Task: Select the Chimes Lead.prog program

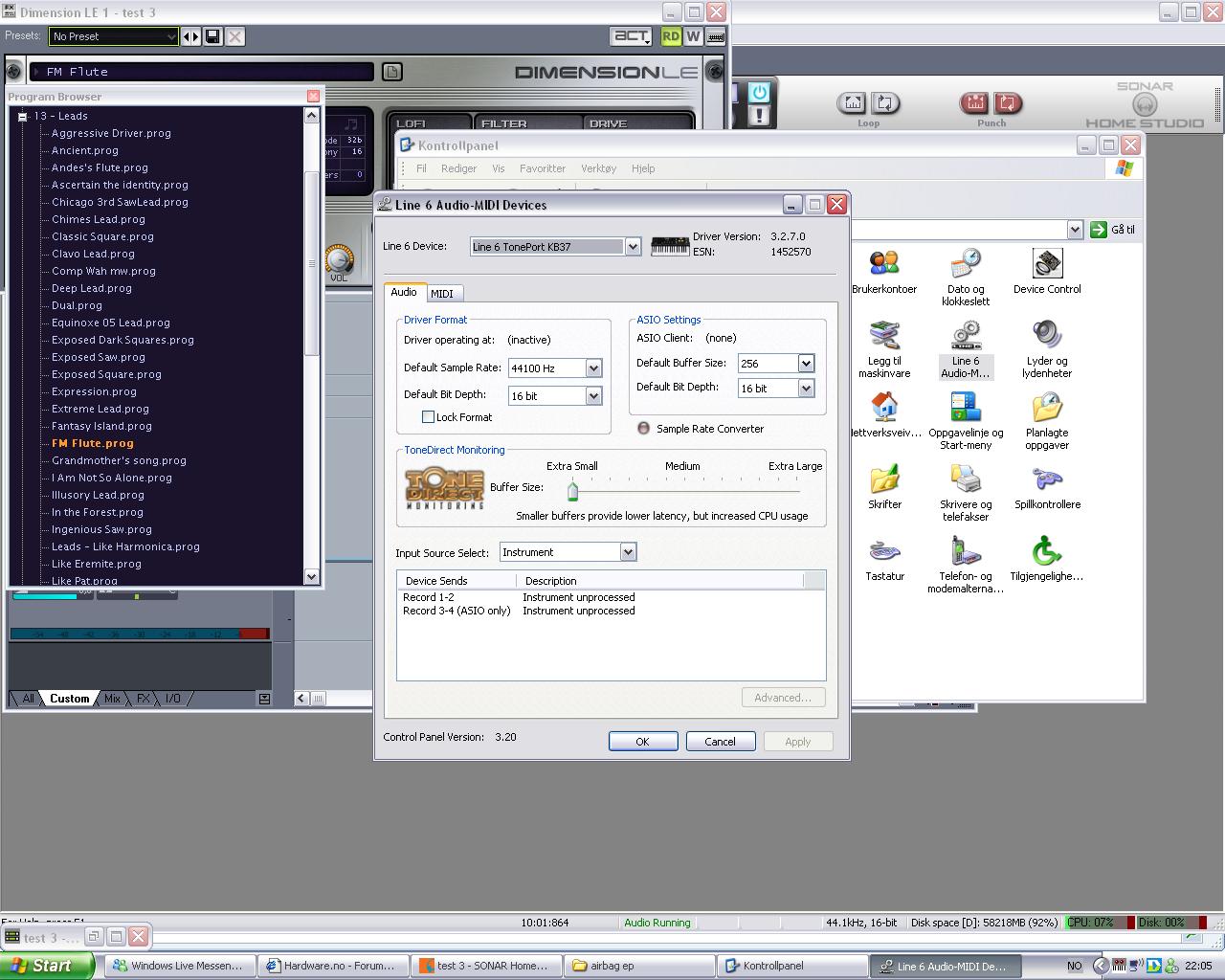Action: tap(99, 219)
